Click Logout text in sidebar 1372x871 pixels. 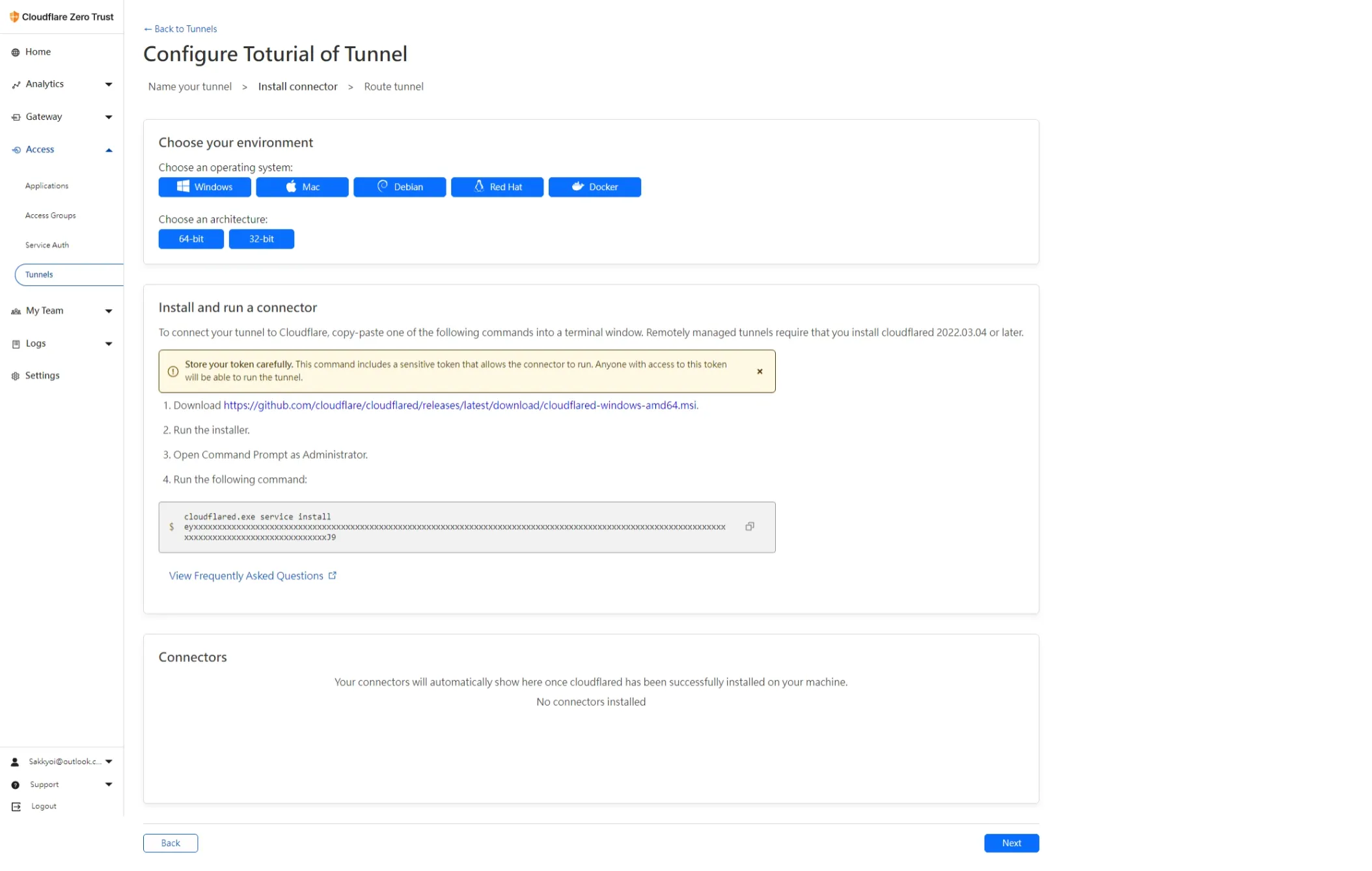(x=44, y=807)
